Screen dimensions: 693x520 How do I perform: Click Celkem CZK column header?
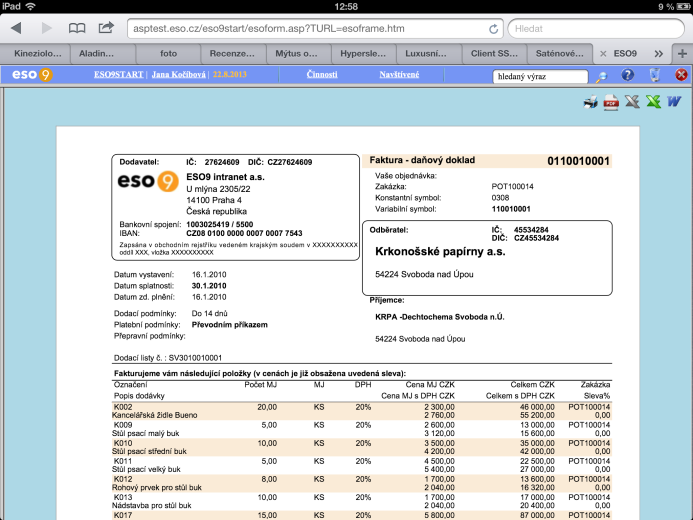click(x=533, y=385)
